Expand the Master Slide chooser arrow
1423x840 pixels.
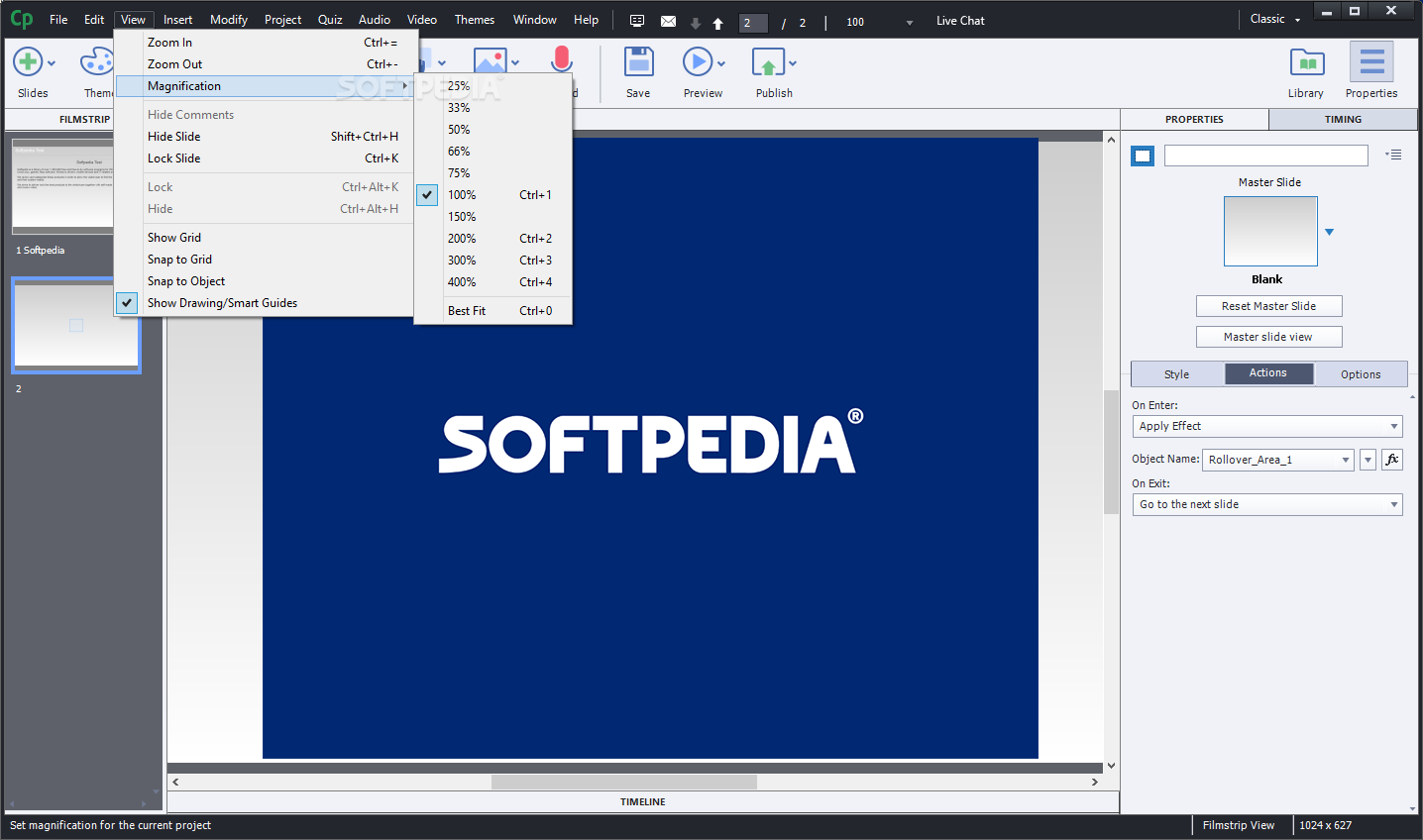(x=1330, y=232)
